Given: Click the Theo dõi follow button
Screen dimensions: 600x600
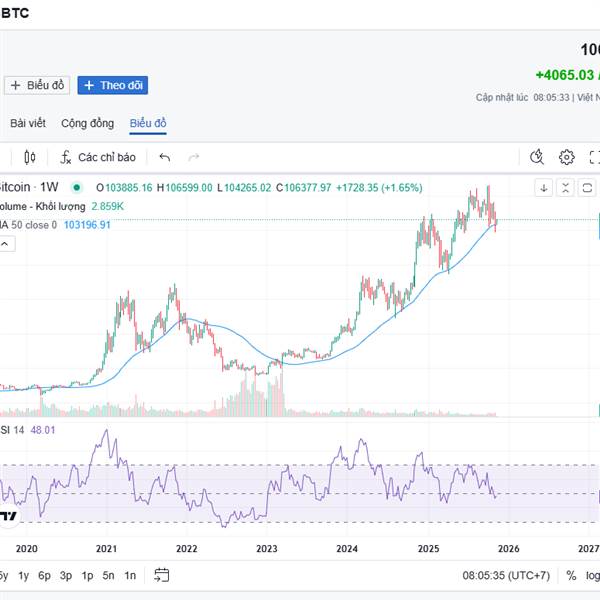Looking at the screenshot, I should (112, 85).
